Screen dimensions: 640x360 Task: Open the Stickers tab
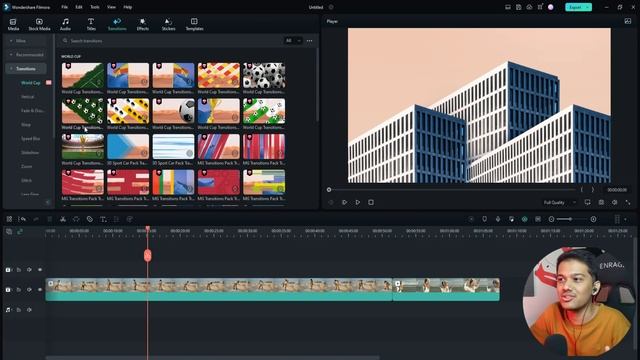(x=168, y=24)
